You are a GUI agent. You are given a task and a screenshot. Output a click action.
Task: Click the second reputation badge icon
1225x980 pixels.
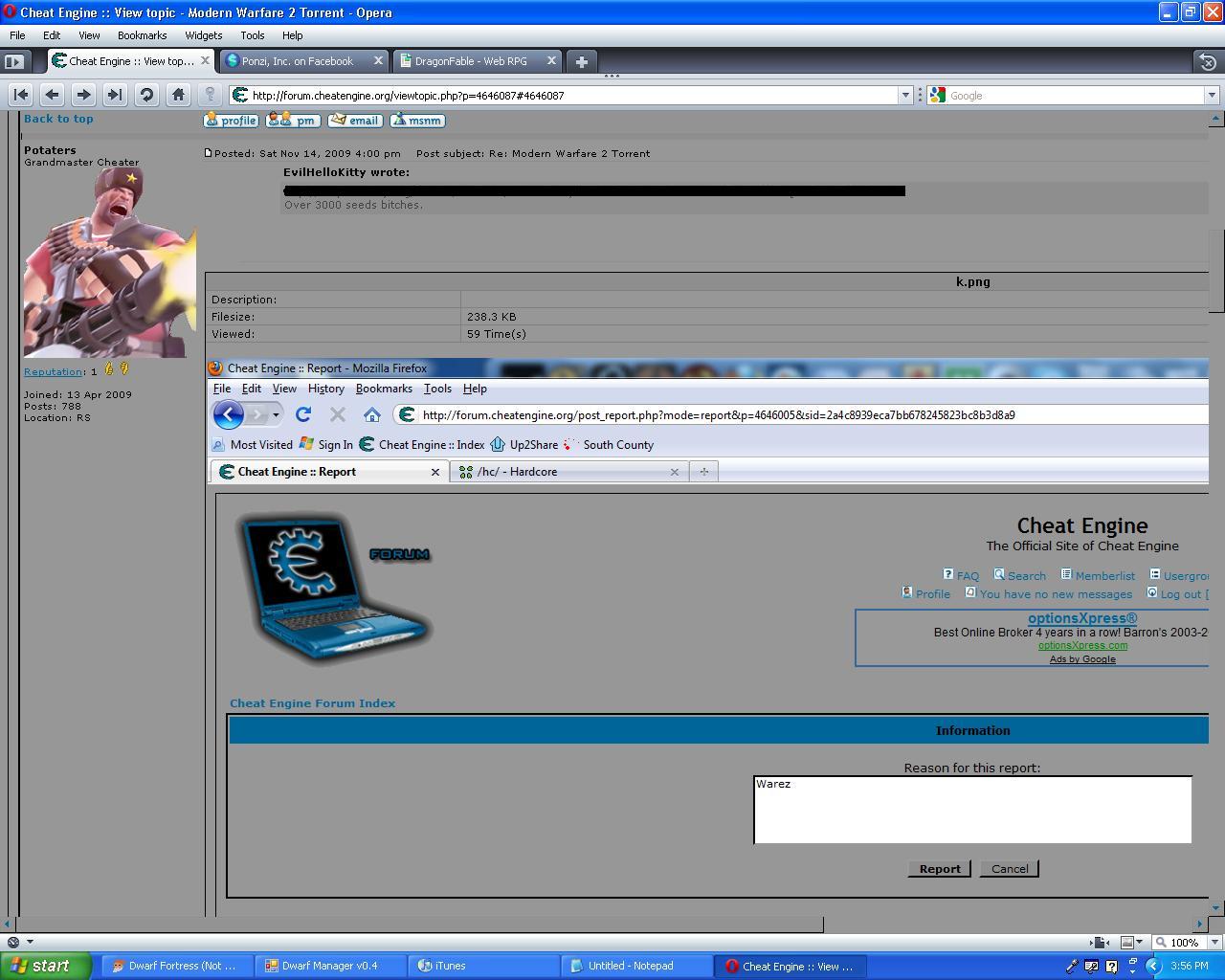tap(124, 368)
